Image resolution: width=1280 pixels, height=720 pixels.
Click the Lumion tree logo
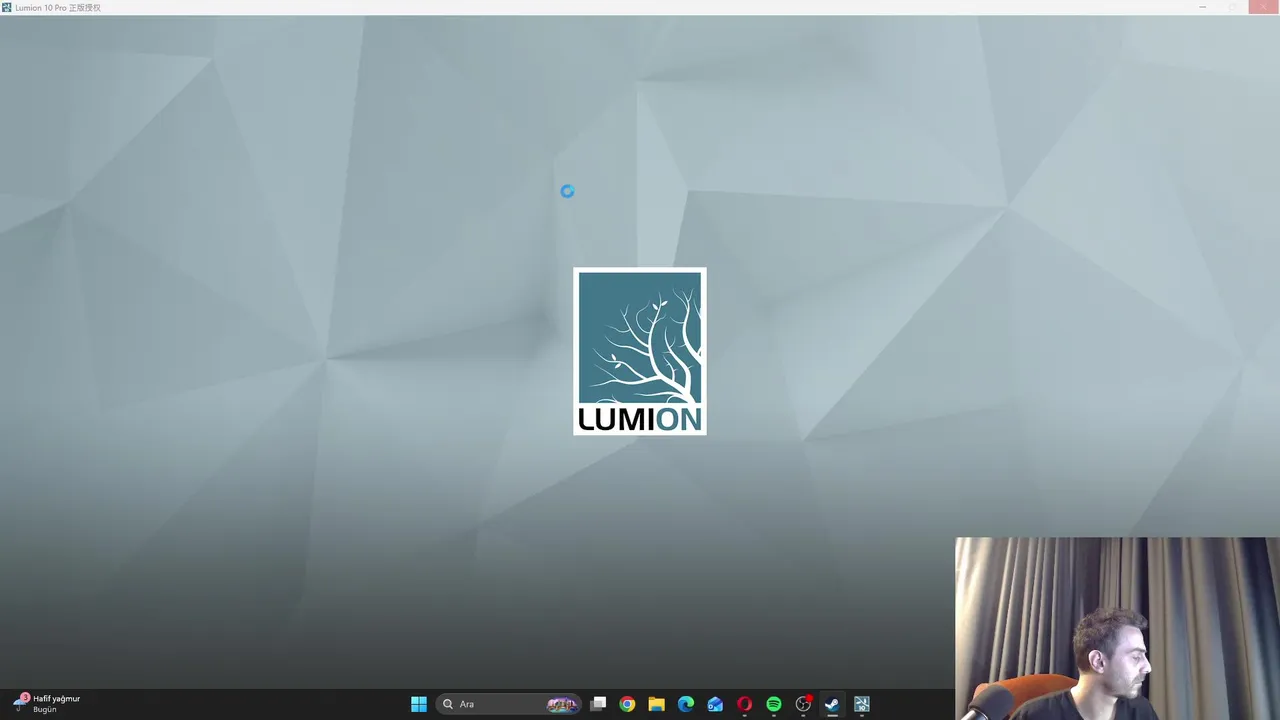pyautogui.click(x=640, y=351)
